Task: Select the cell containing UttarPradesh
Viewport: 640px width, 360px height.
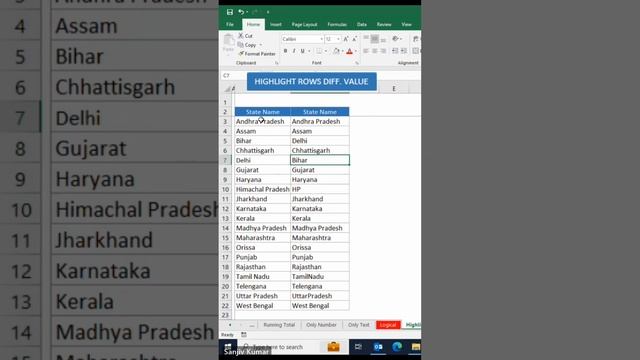Action: [x=320, y=296]
